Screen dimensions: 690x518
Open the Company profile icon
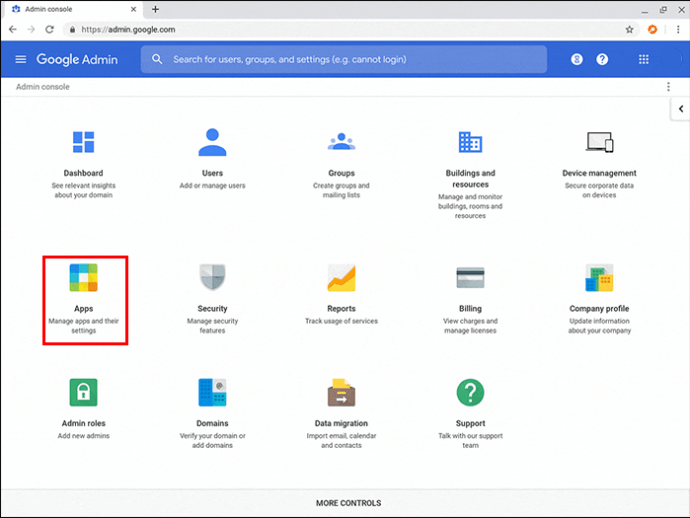pyautogui.click(x=599, y=277)
